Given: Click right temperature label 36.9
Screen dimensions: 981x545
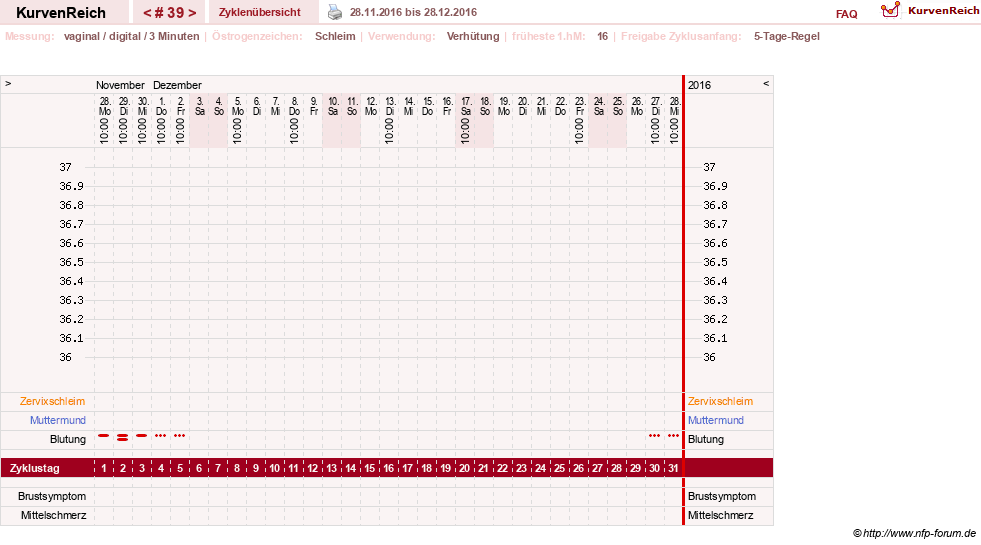Looking at the screenshot, I should click(x=715, y=186).
